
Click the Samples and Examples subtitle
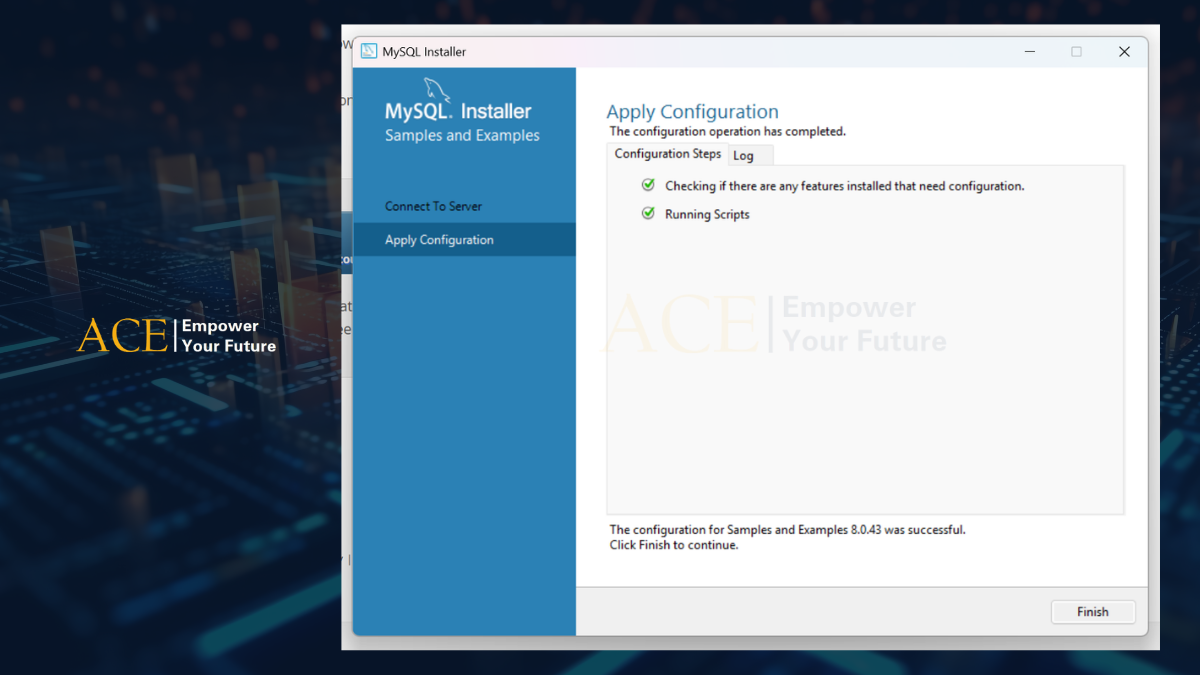(461, 135)
